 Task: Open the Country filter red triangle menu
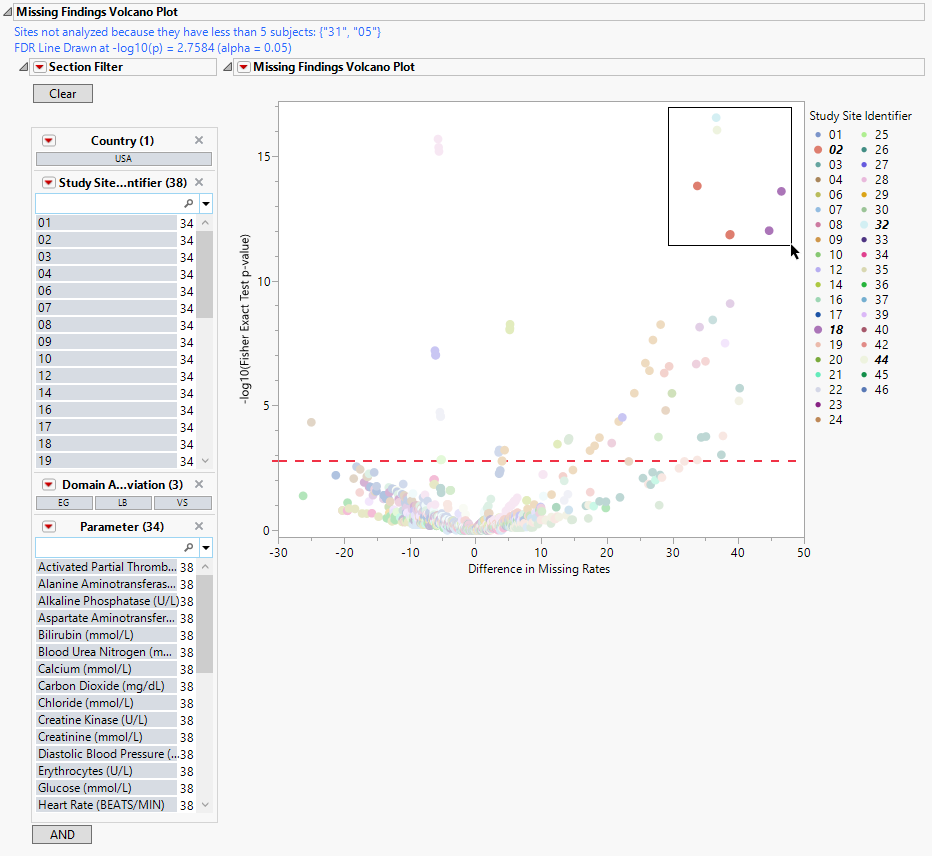[x=48, y=141]
